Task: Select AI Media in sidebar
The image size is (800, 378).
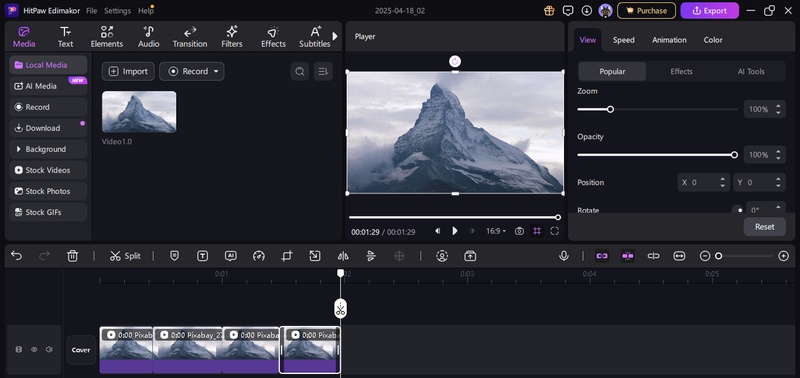Action: pos(48,86)
